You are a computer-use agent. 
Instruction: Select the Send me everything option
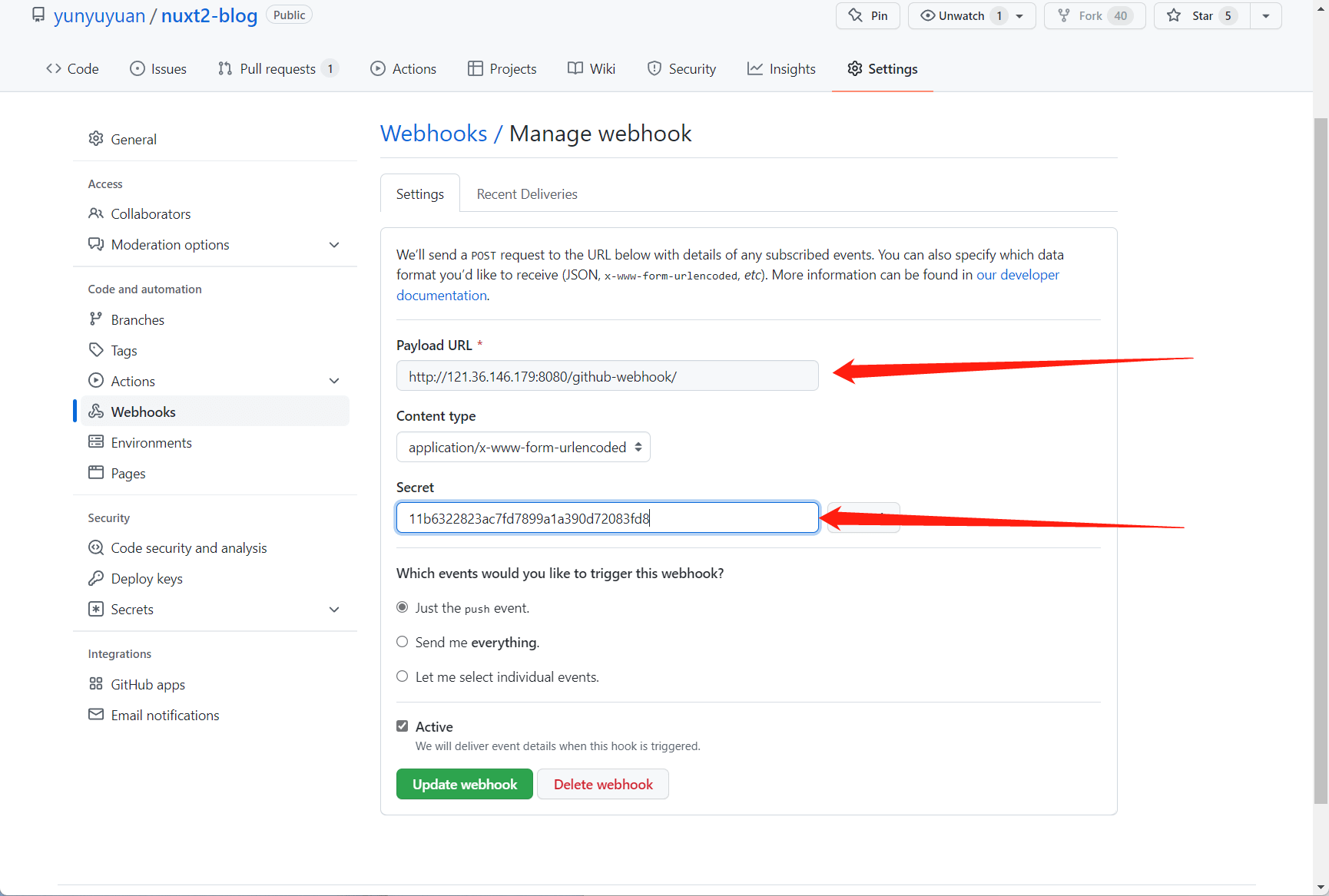[x=402, y=642]
